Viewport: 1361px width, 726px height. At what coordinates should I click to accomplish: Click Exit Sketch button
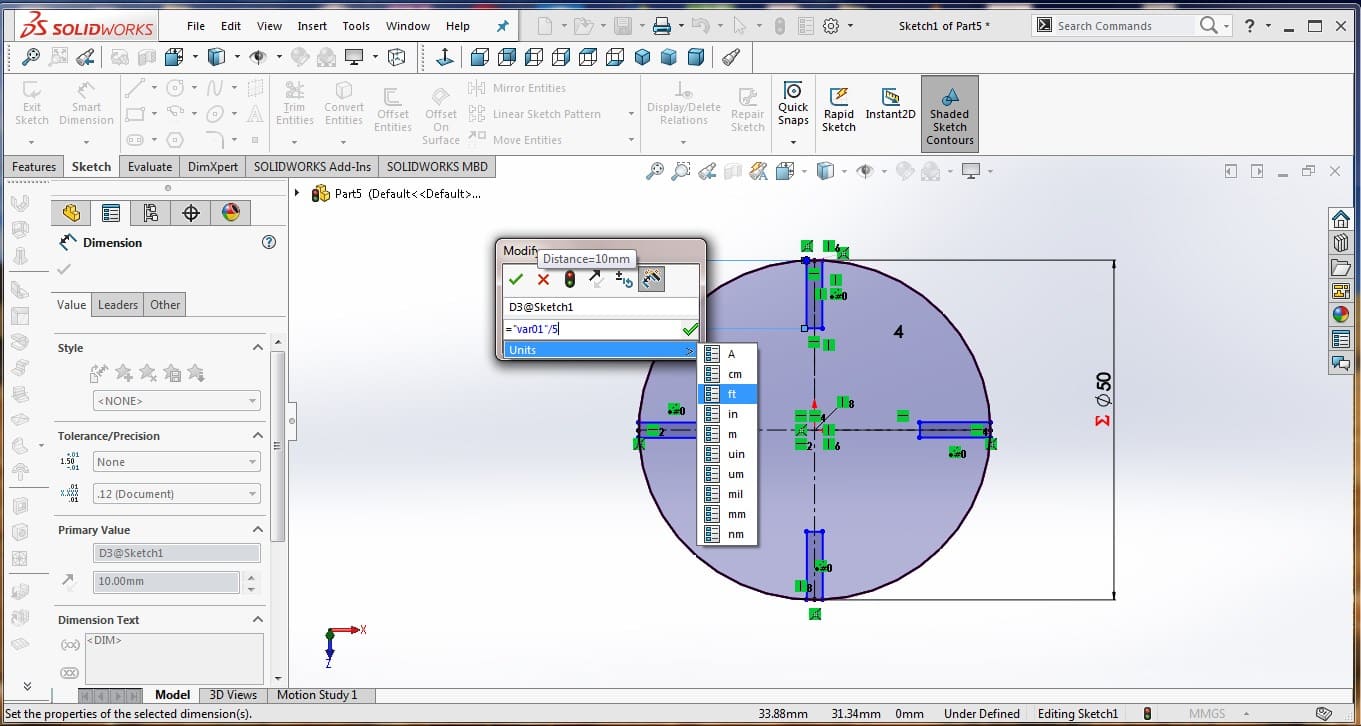(x=32, y=104)
